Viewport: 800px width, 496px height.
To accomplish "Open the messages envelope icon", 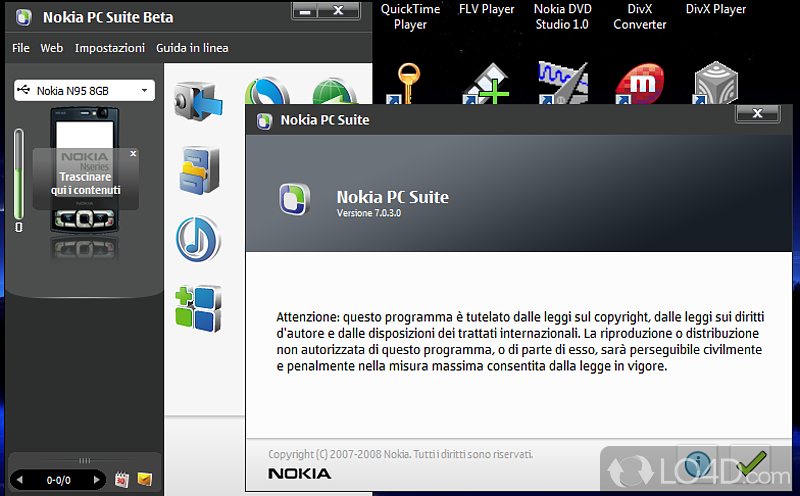I will [x=145, y=480].
